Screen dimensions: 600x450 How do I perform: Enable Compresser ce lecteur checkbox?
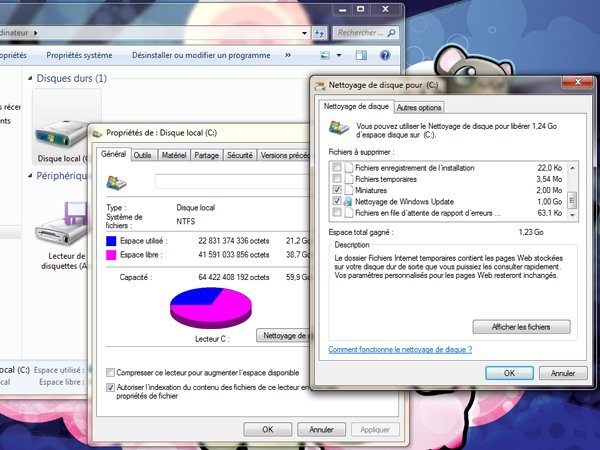tap(110, 372)
